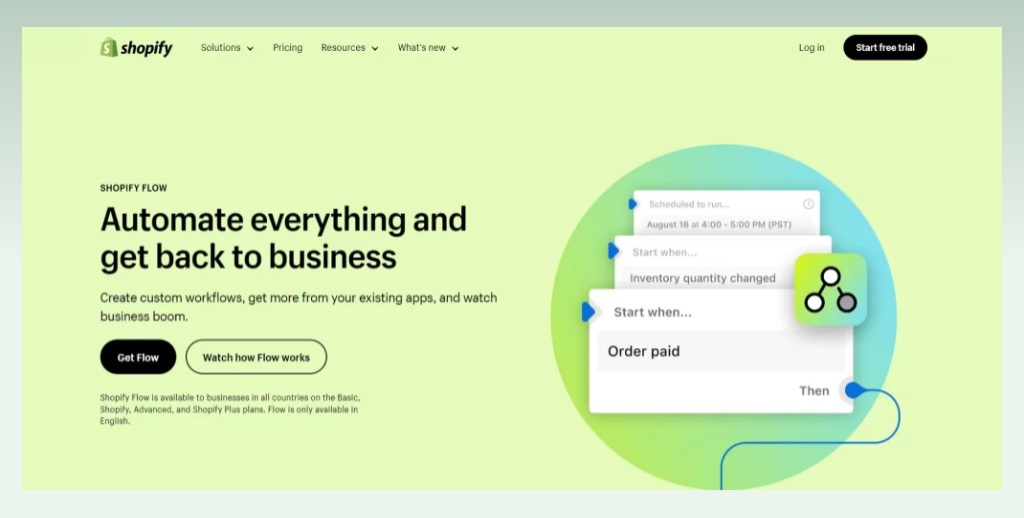Click the blue Then connector dot
The width and height of the screenshot is (1024, 518).
(x=854, y=391)
